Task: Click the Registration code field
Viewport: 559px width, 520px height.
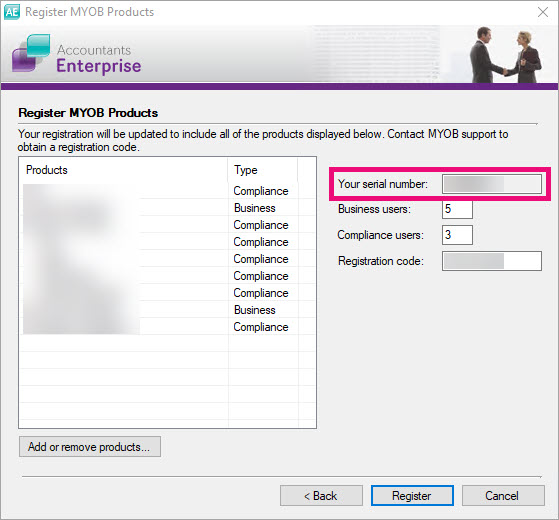Action: 492,261
